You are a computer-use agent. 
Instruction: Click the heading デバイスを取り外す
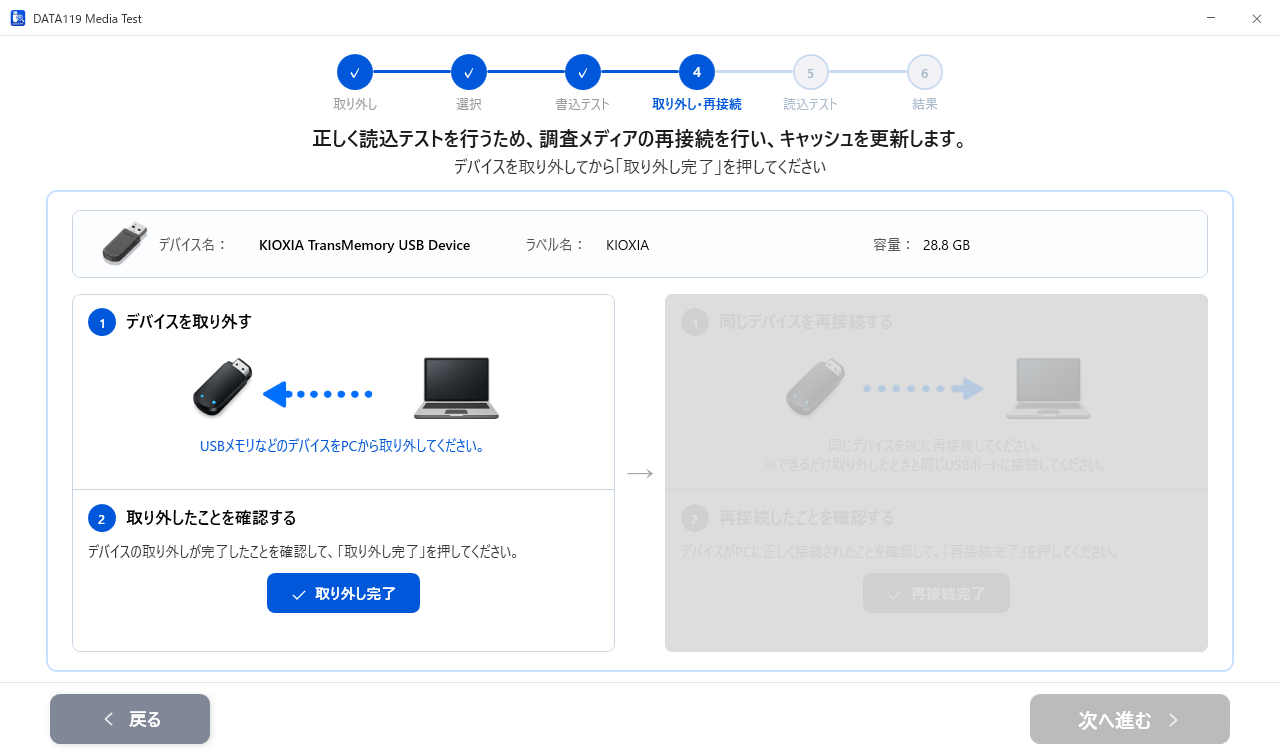click(188, 322)
